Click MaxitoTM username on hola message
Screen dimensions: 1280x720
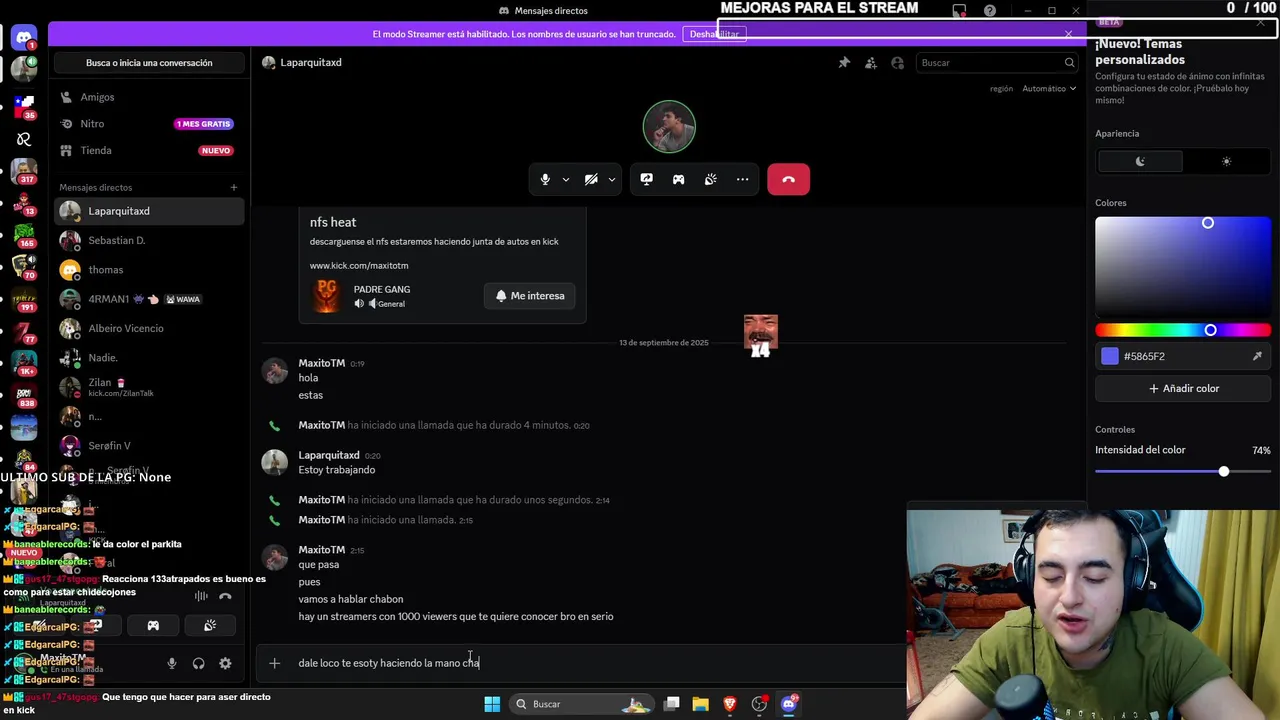[x=321, y=363]
